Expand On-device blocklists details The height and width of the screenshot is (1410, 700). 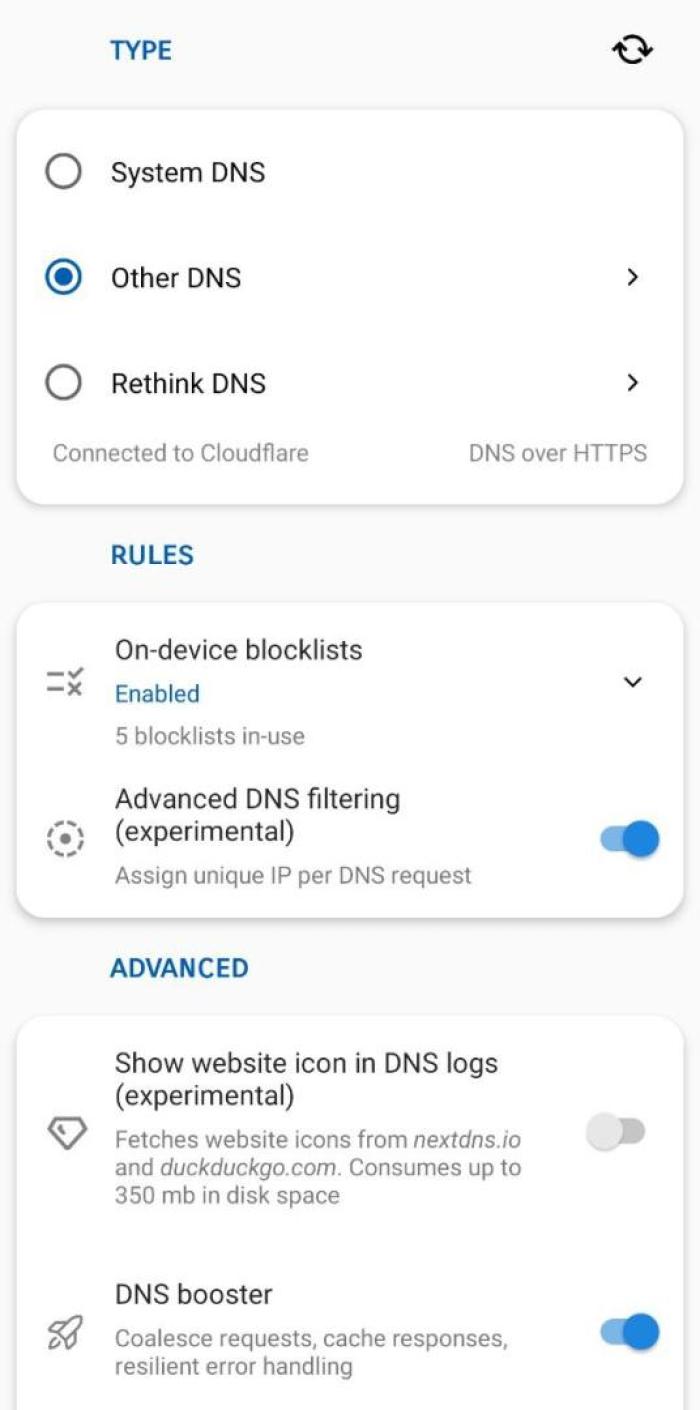click(632, 683)
